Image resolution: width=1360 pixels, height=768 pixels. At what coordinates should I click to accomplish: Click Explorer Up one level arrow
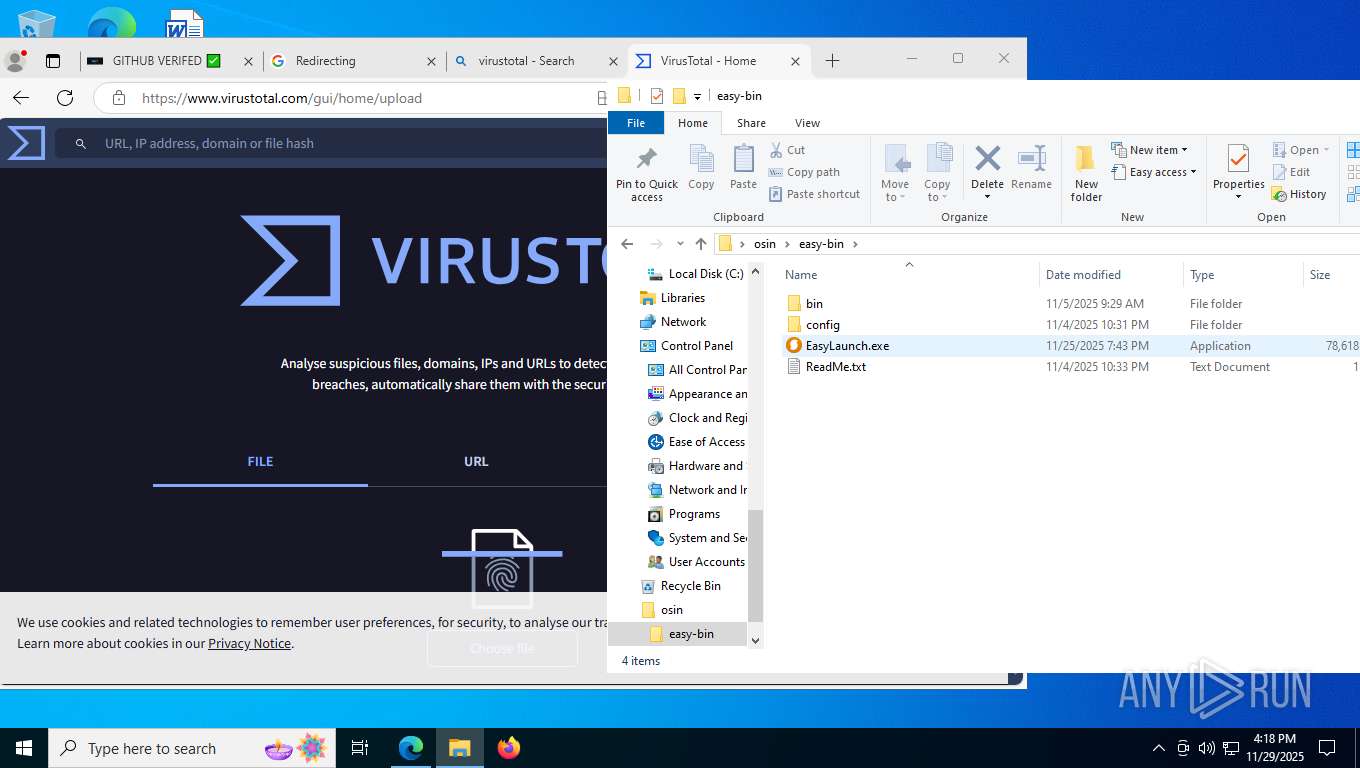click(x=701, y=244)
